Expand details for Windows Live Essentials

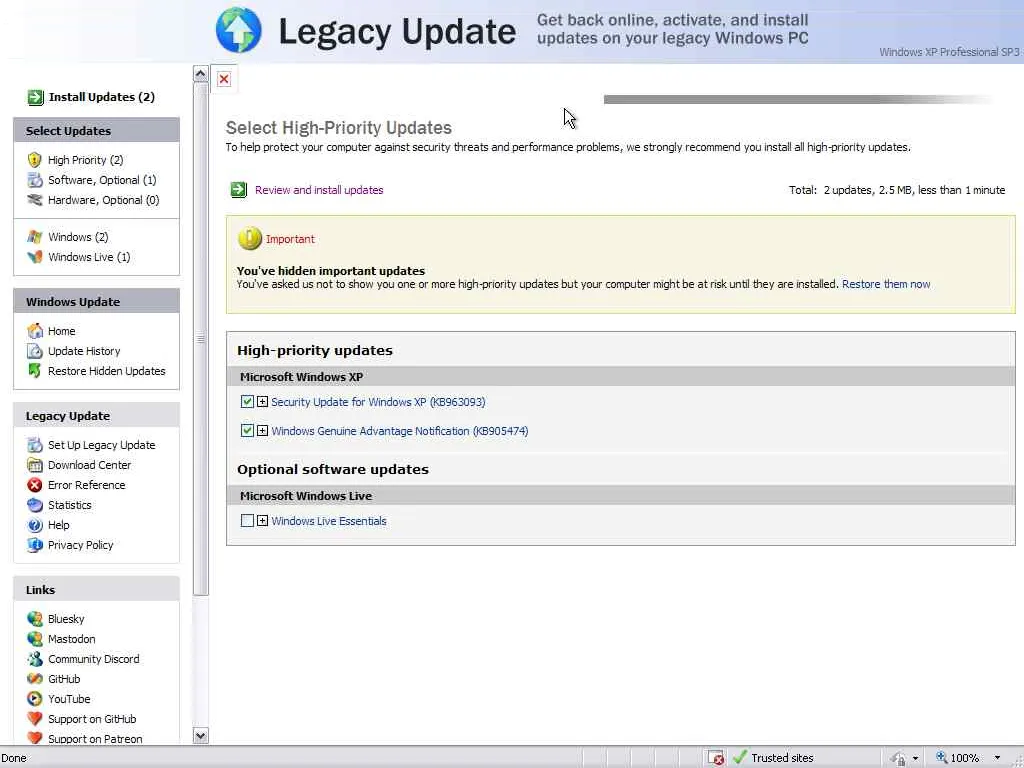[x=263, y=521]
